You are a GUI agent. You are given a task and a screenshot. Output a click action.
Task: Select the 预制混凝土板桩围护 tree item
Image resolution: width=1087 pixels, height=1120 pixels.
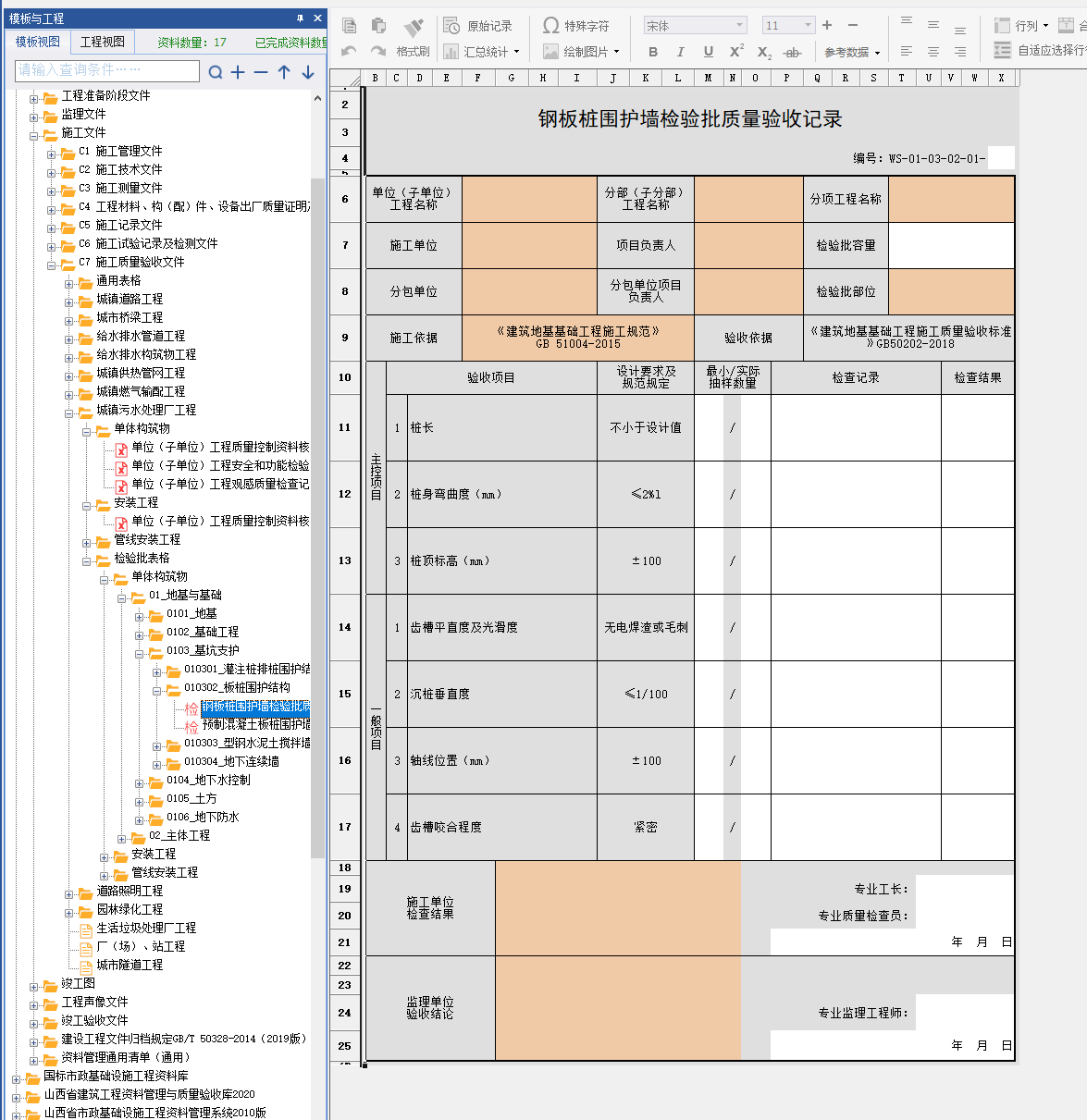coord(256,724)
